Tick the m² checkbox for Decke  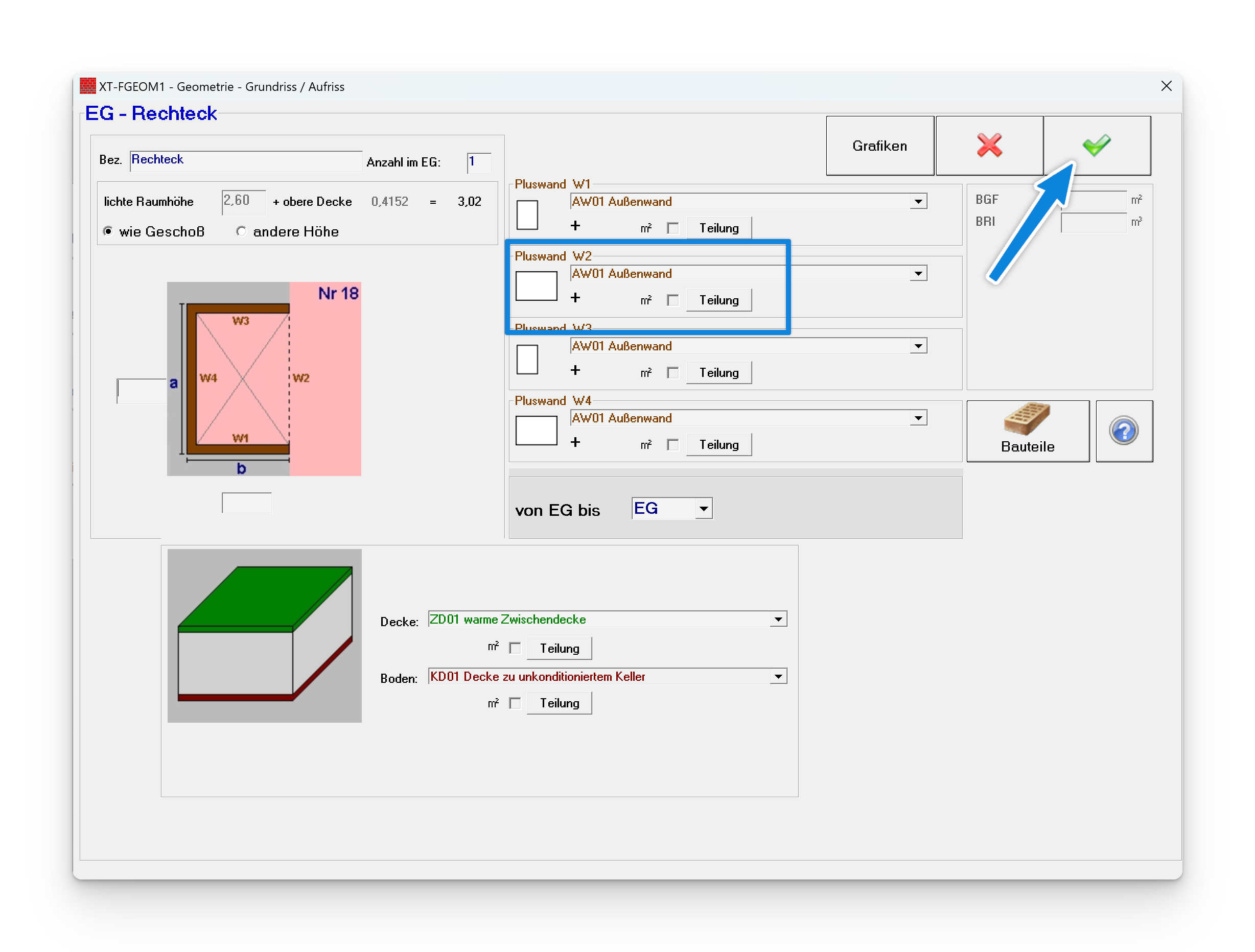click(x=515, y=648)
